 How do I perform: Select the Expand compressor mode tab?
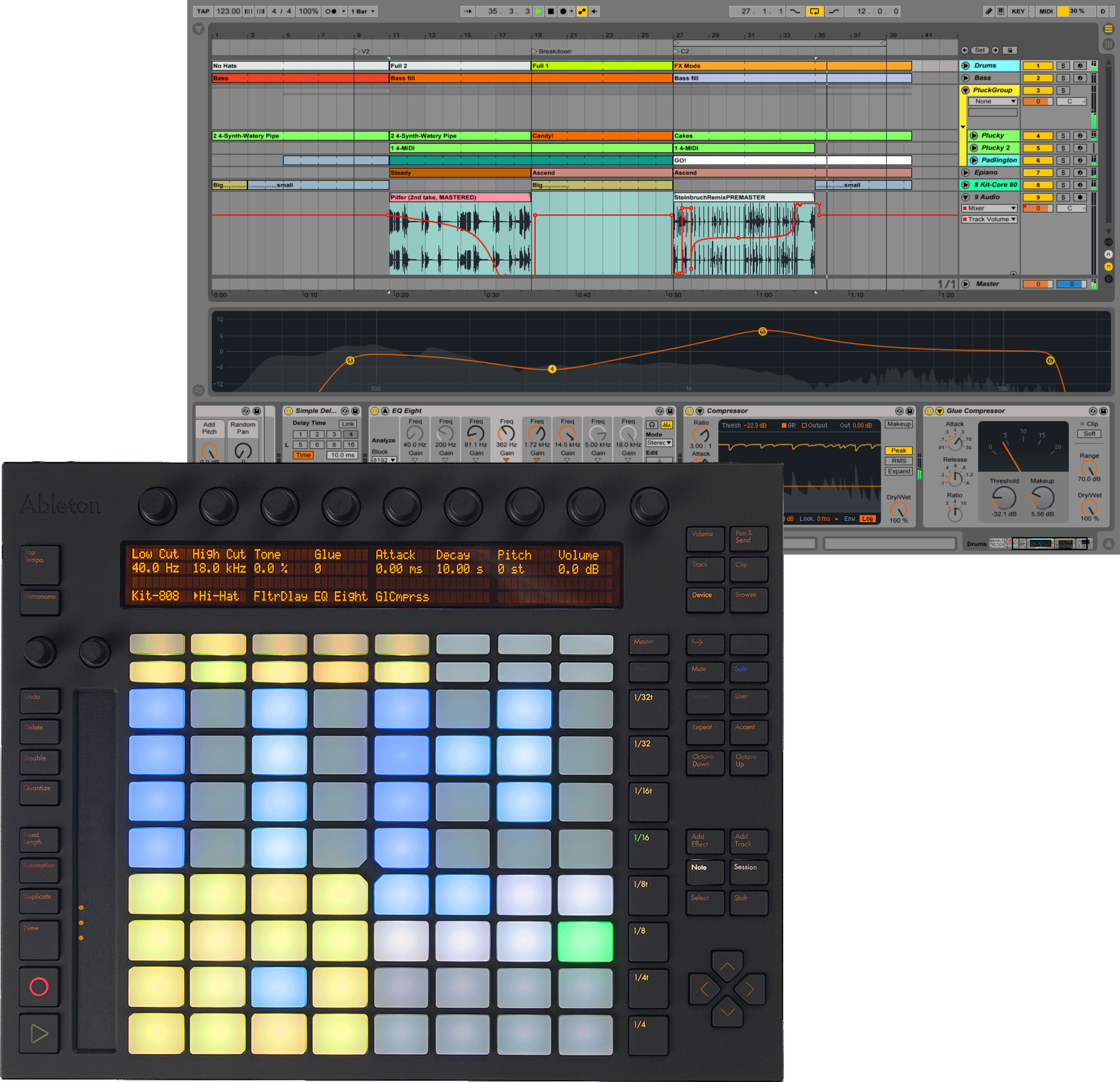898,472
